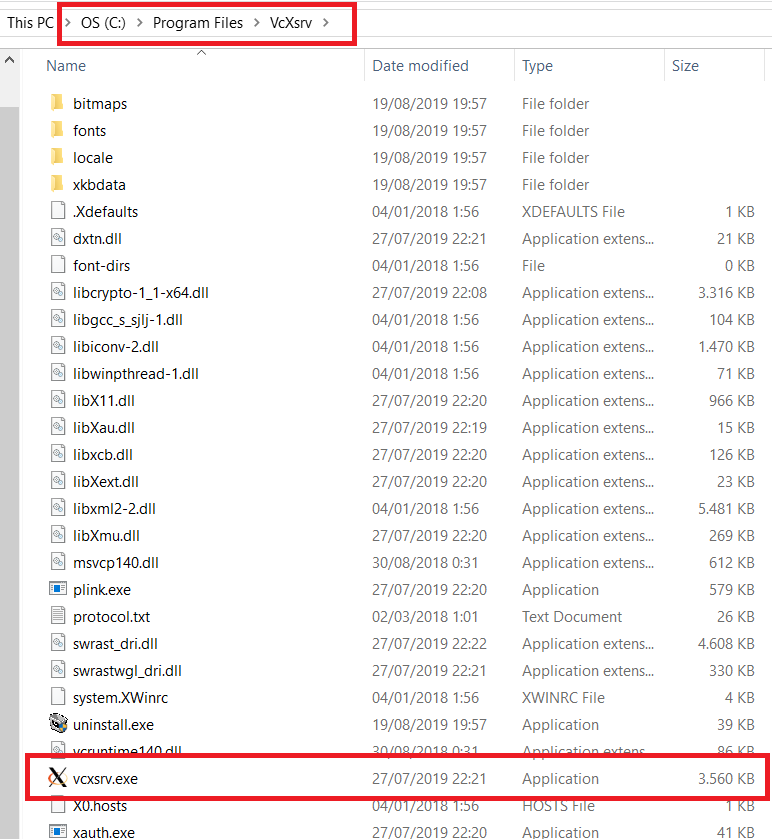The height and width of the screenshot is (839, 772).
Task: Select the system.XWinrc file name
Action: [120, 697]
